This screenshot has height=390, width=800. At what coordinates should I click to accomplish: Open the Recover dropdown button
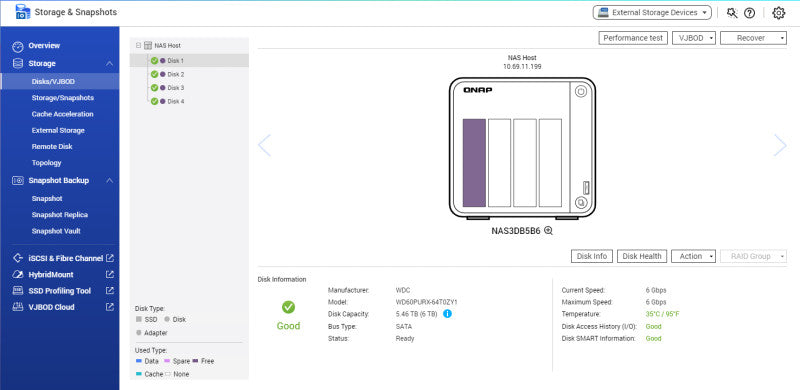(x=753, y=38)
